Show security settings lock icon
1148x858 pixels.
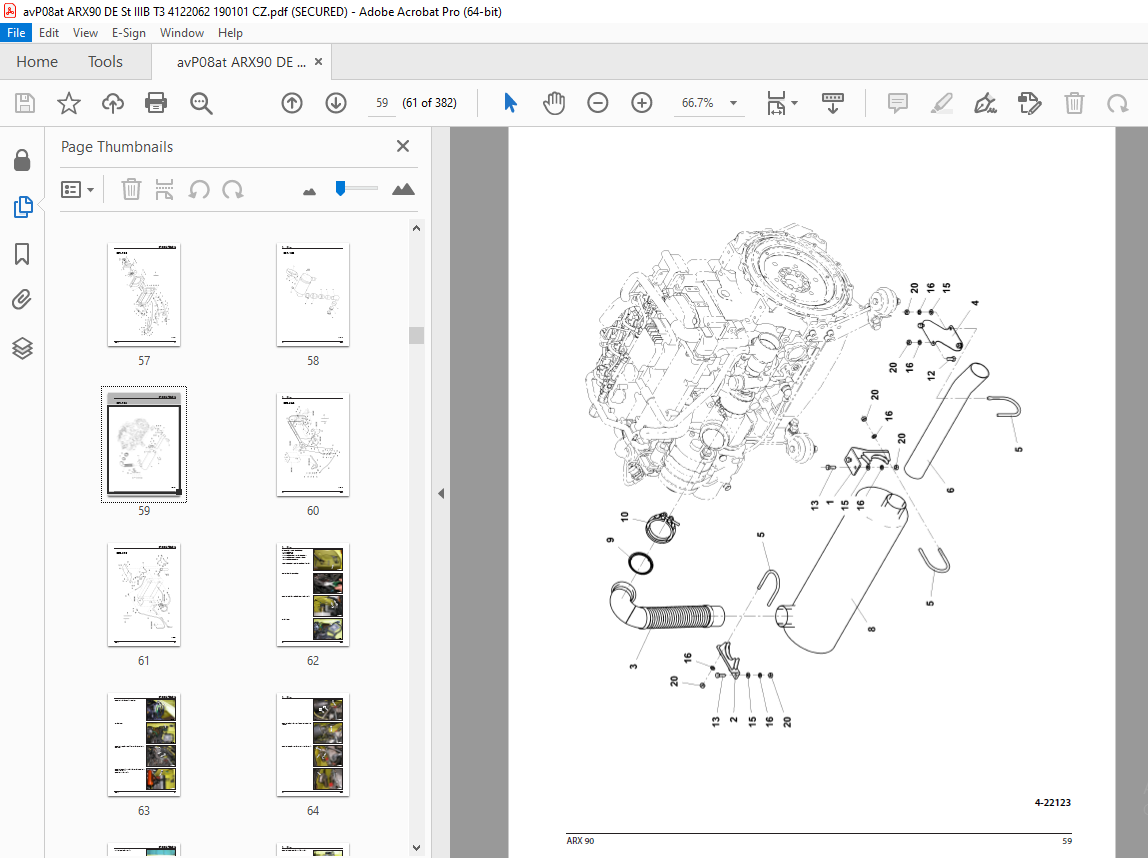tap(22, 160)
